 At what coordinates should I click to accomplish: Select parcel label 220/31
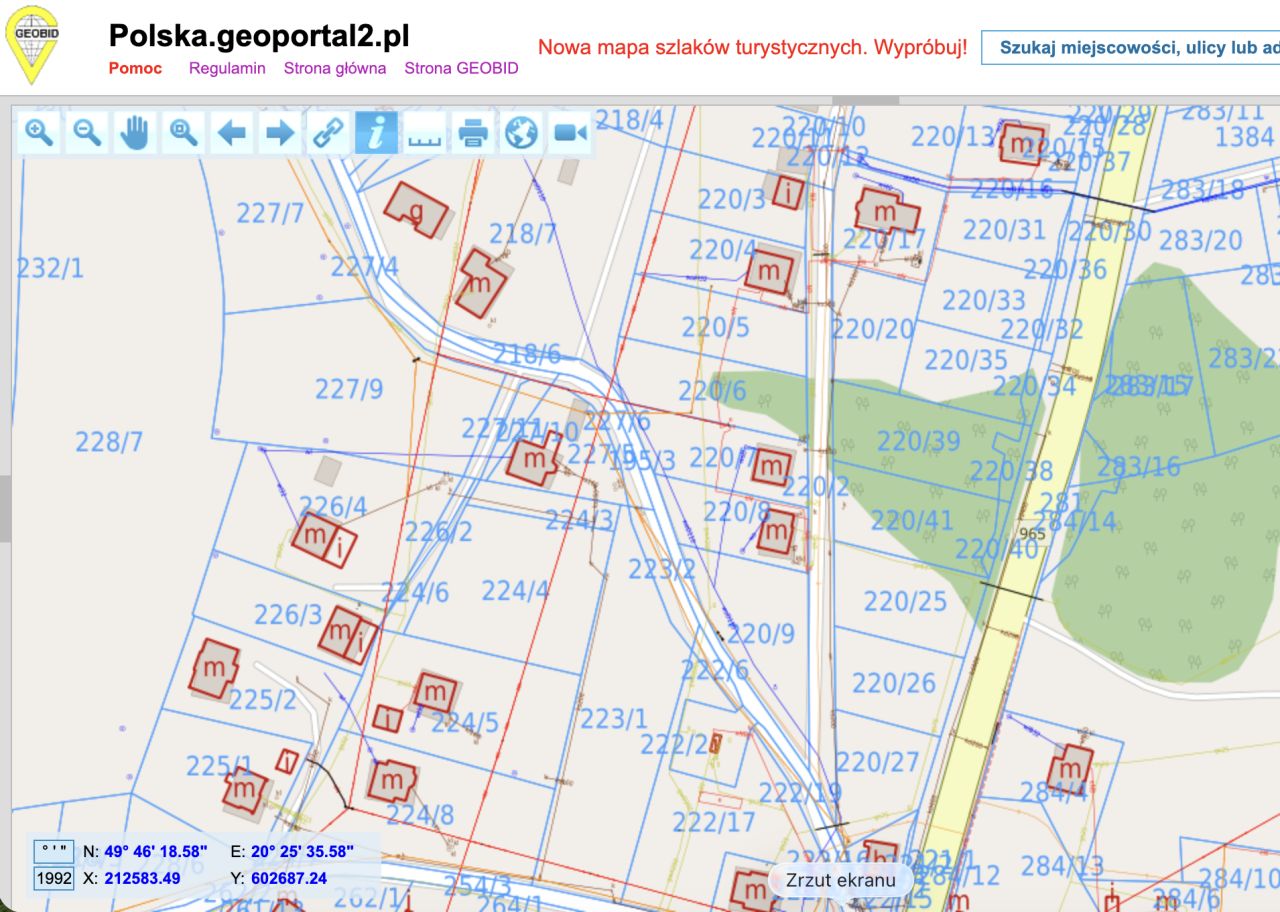point(1004,230)
